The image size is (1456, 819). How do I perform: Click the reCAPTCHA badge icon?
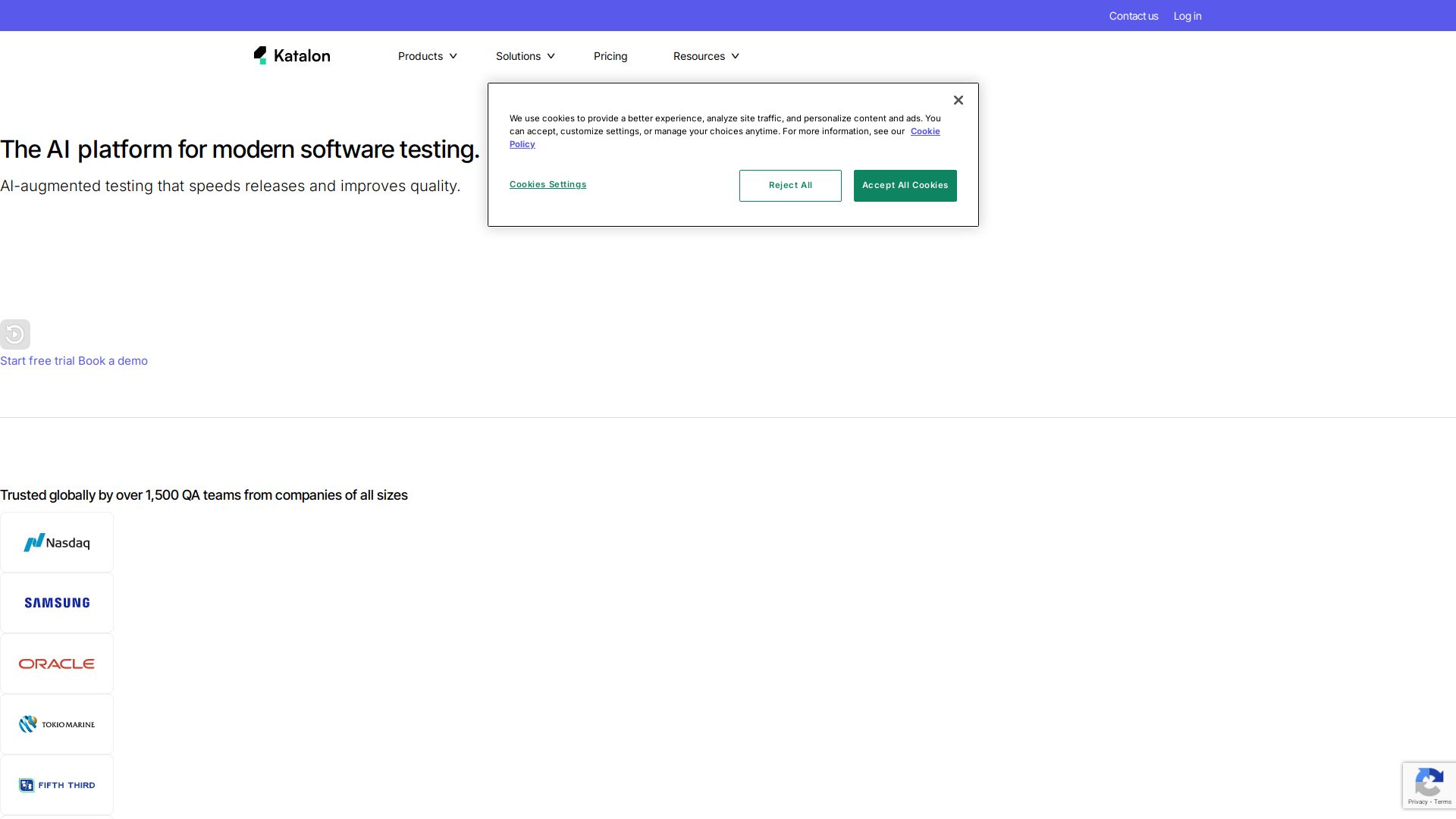[x=1429, y=783]
